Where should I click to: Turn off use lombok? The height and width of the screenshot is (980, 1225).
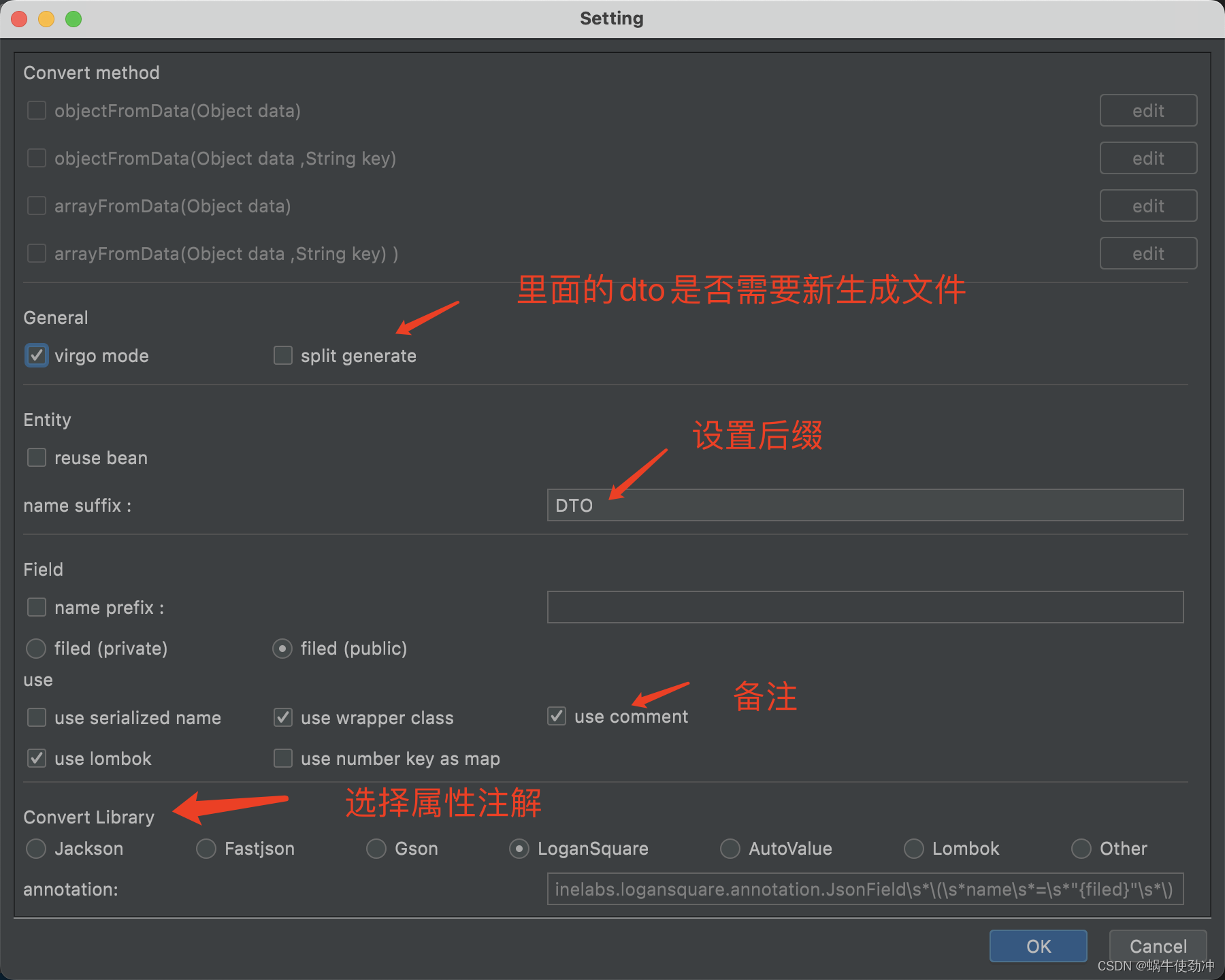coord(37,758)
